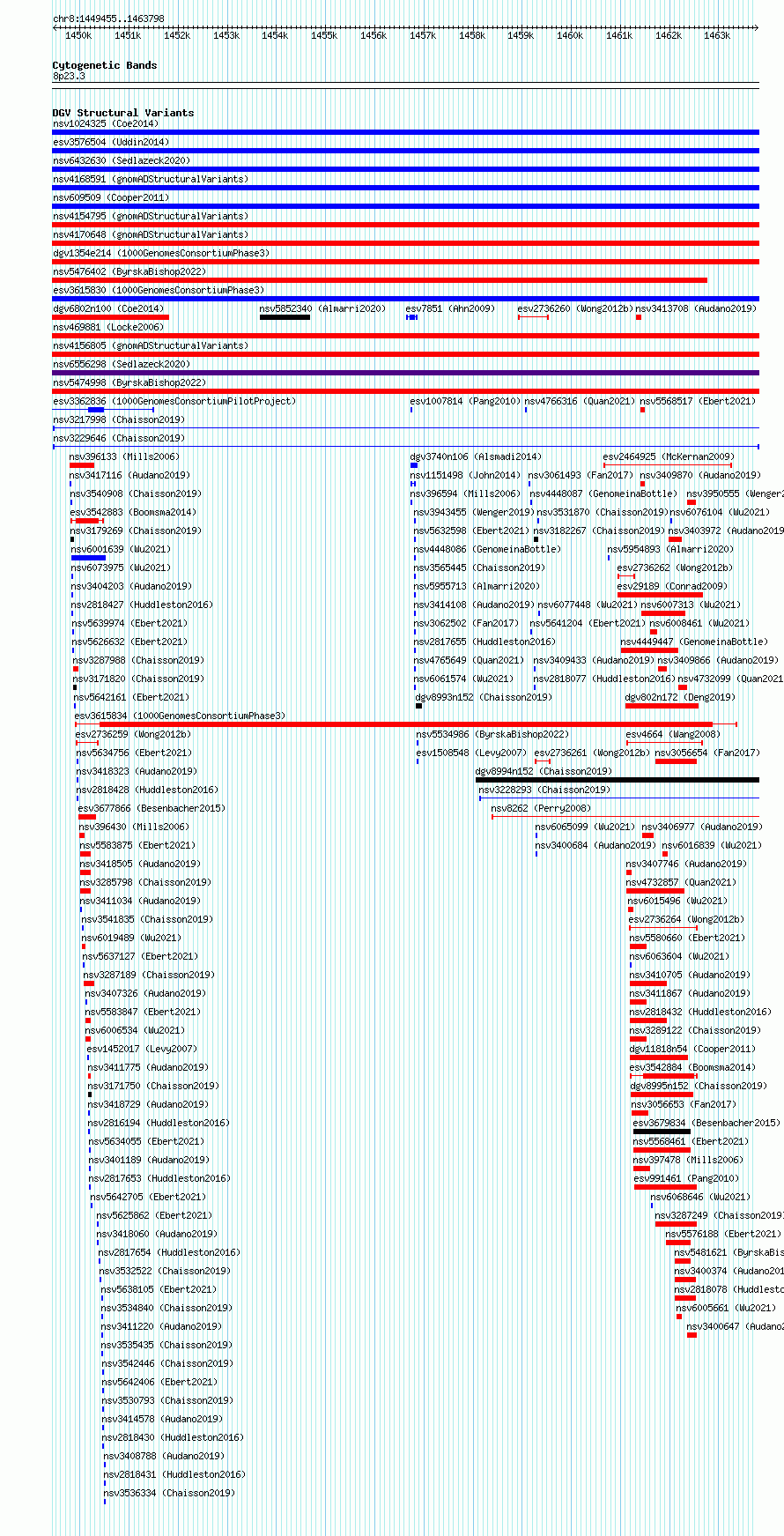Click nsv397478 (Mills2006) label
The height and width of the screenshot is (1536, 784).
(x=688, y=1160)
